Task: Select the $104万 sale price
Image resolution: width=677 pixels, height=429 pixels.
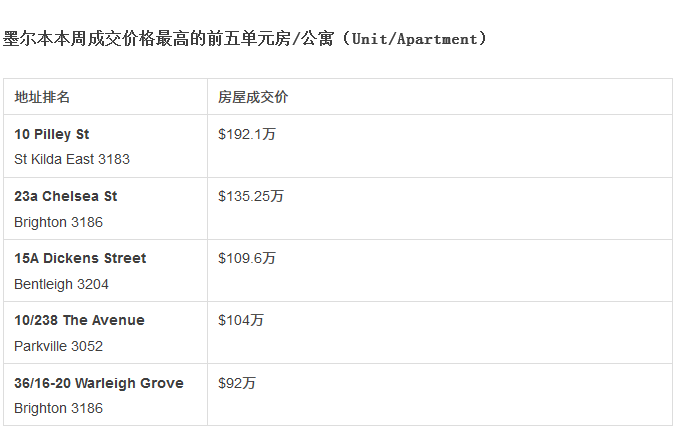Action: (241, 320)
